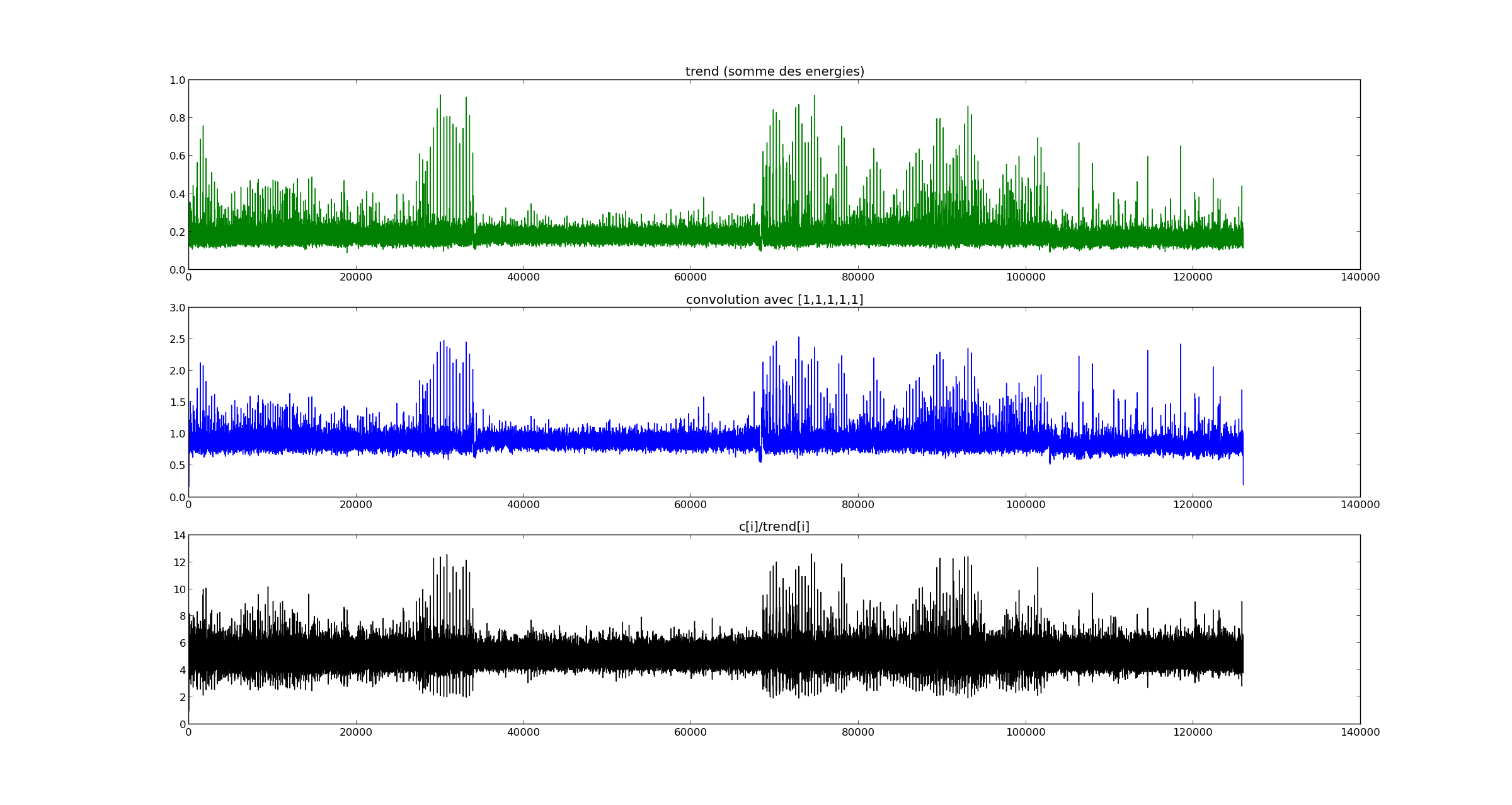Viewport: 1512px width, 805px height.
Task: Click the 0 x-axis label under black plot
Action: pos(188,733)
